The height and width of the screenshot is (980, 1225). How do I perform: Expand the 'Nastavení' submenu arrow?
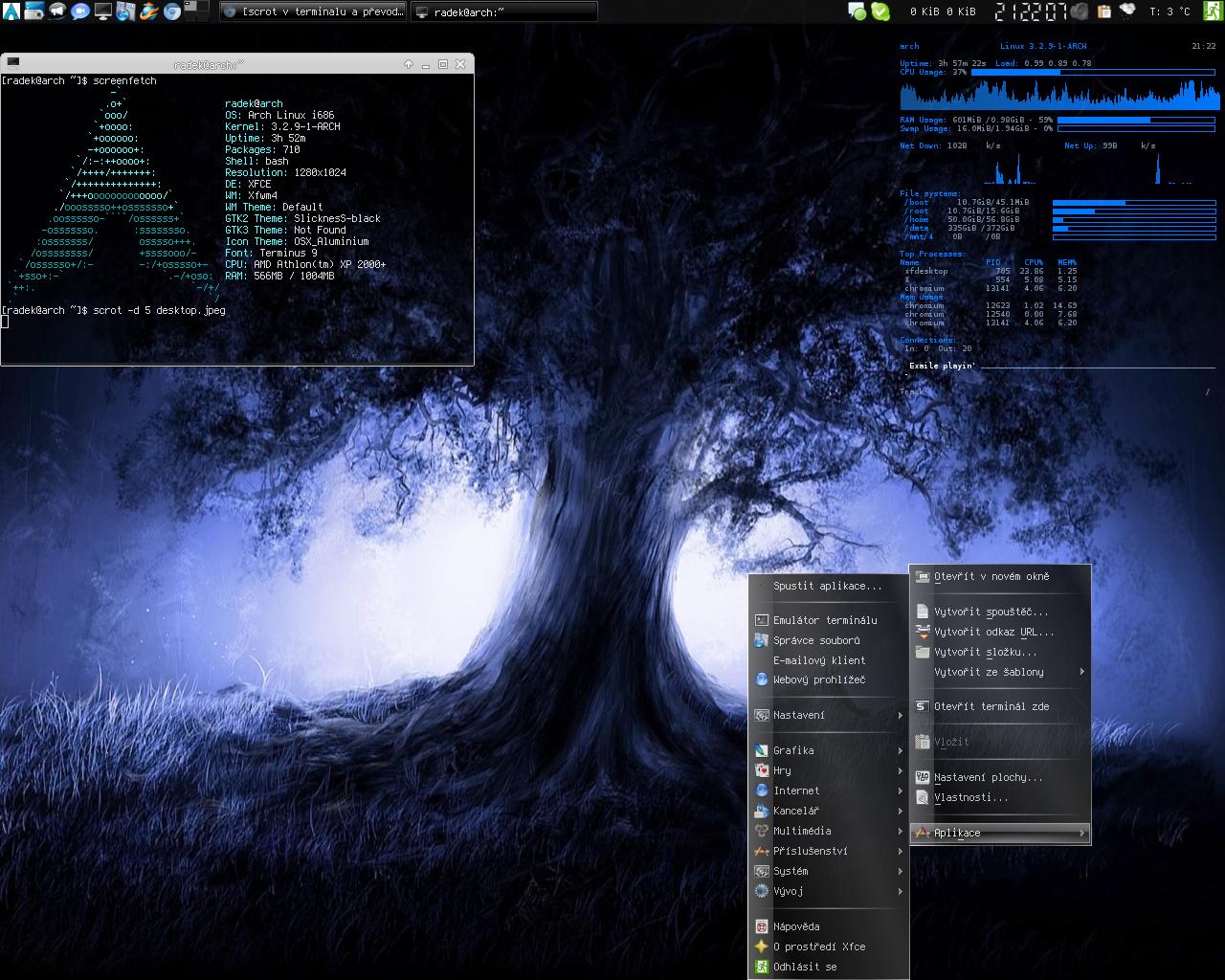[900, 715]
